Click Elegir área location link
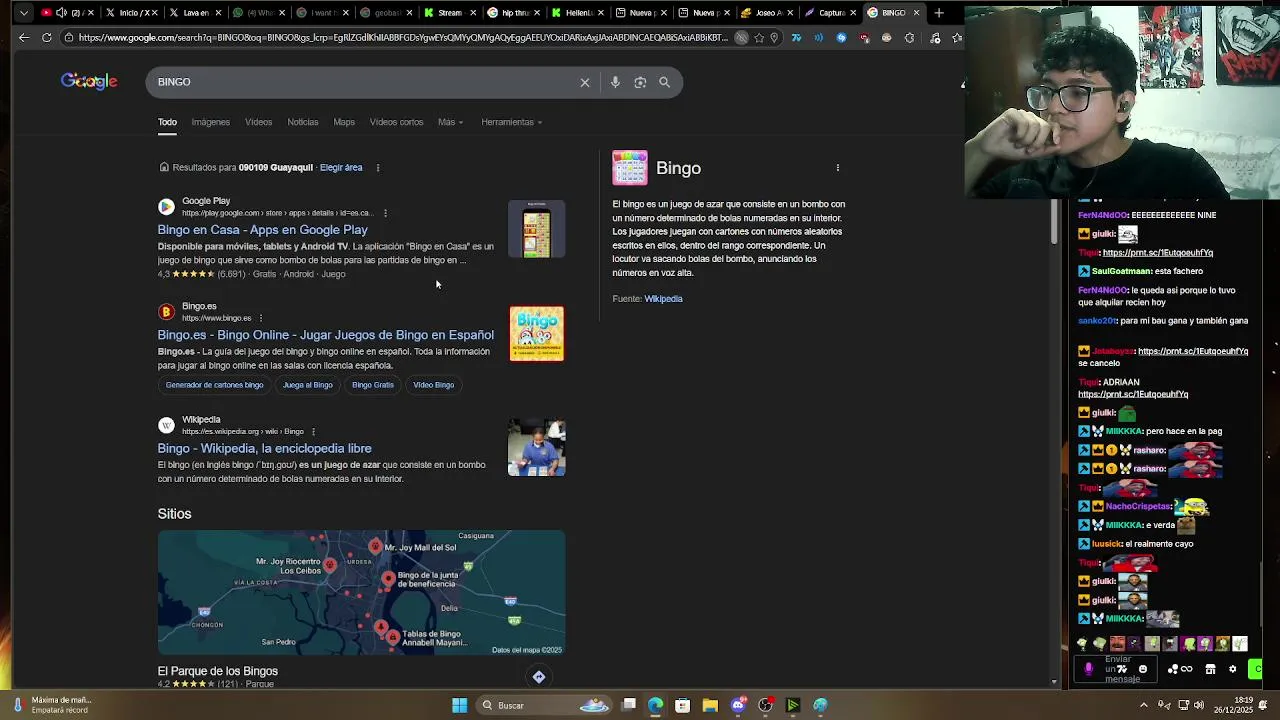This screenshot has height=720, width=1280. 341,167
